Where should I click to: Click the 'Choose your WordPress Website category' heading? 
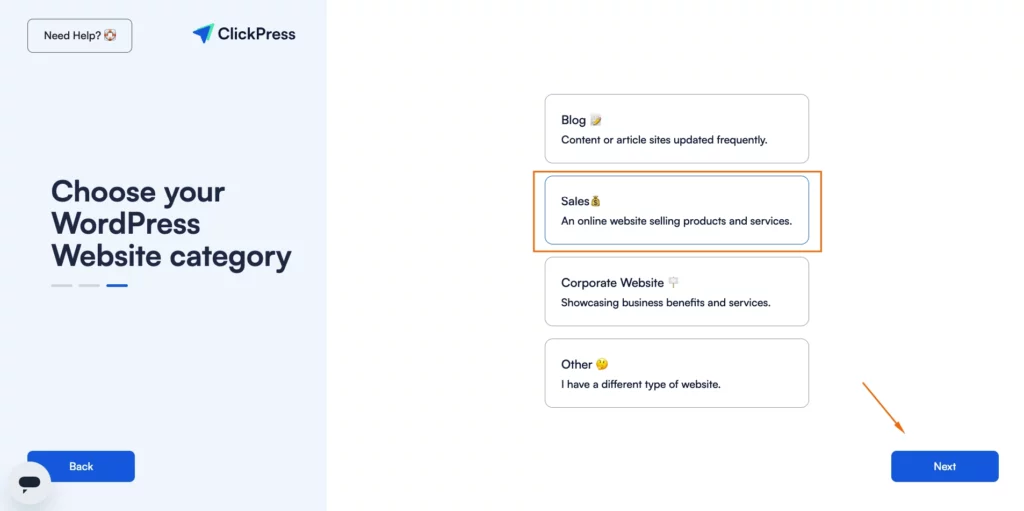(x=171, y=224)
